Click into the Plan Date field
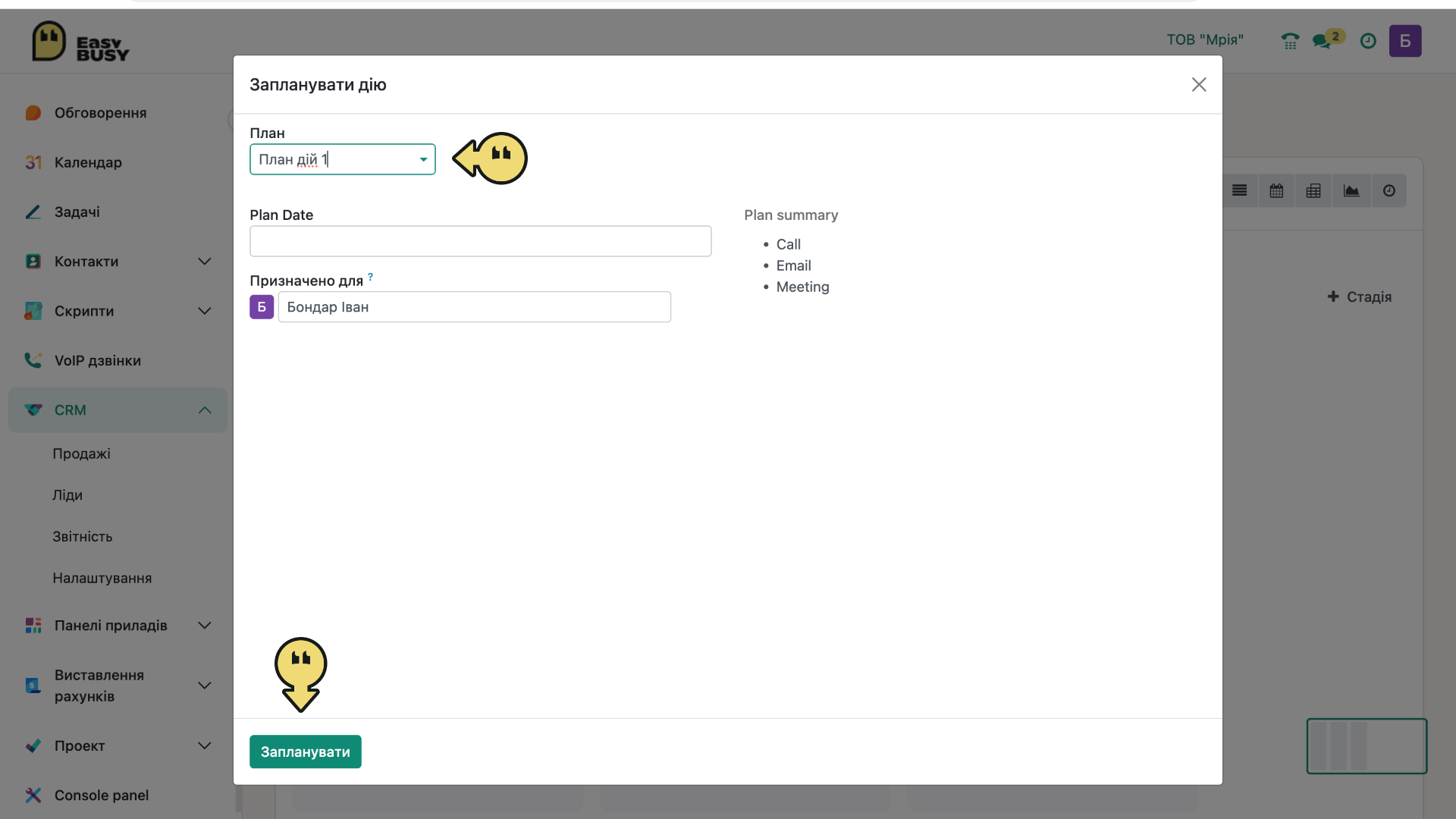The height and width of the screenshot is (819, 1456). tap(481, 241)
